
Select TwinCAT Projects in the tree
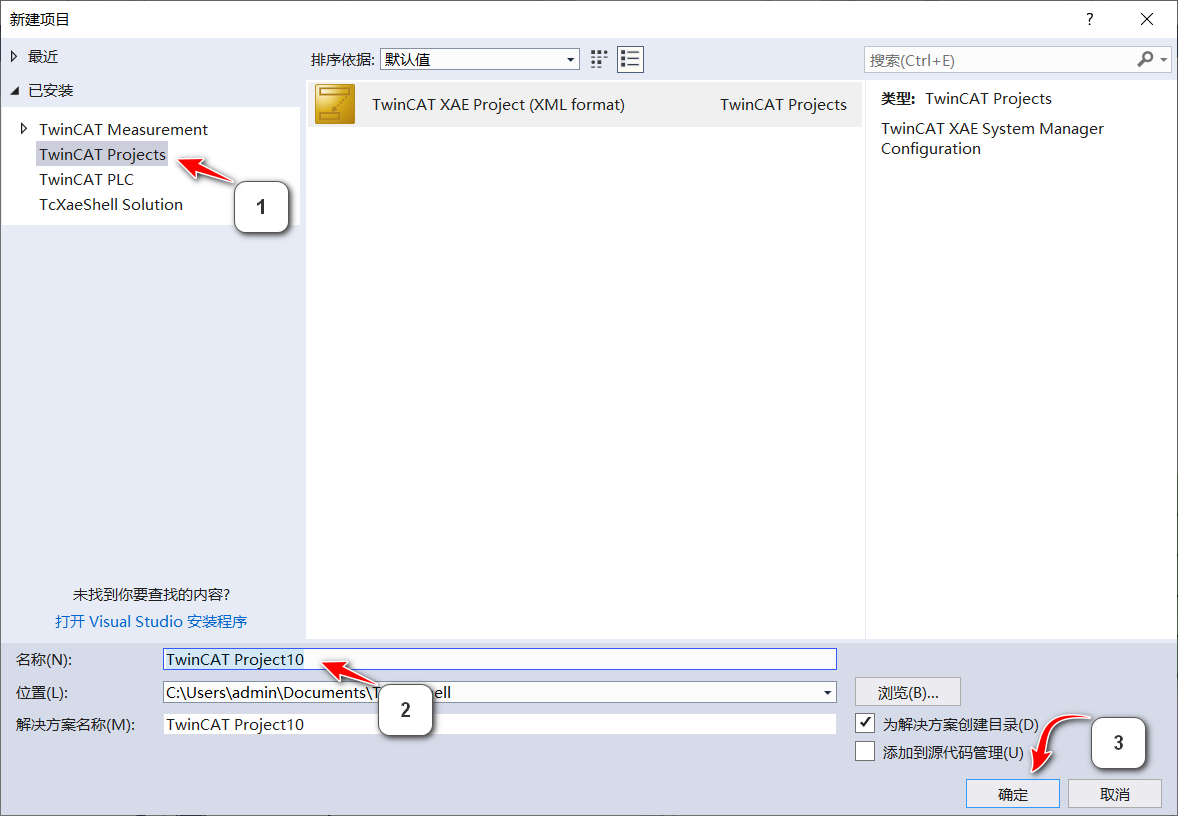pyautogui.click(x=102, y=154)
